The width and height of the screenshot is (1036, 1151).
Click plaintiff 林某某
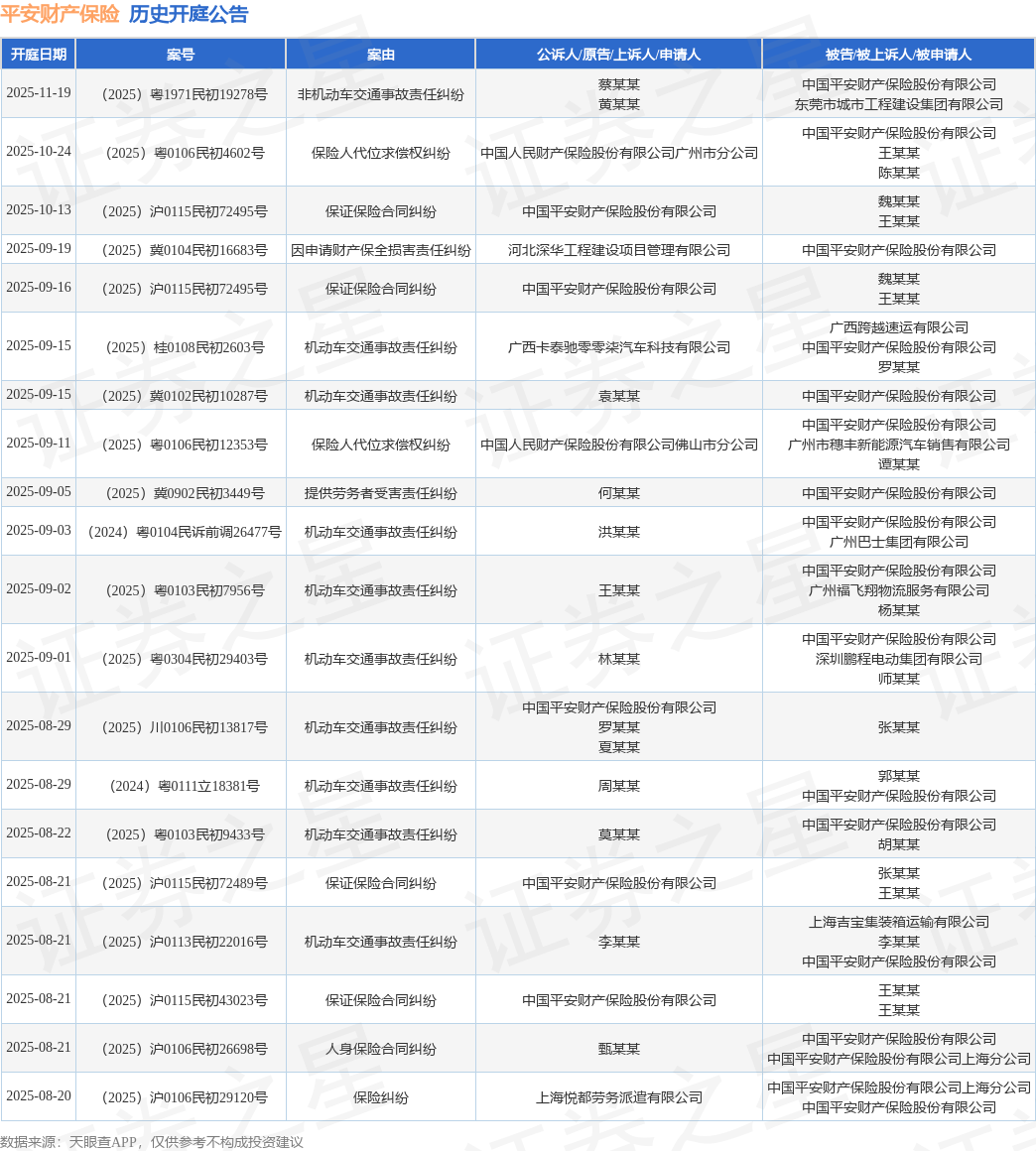619,659
